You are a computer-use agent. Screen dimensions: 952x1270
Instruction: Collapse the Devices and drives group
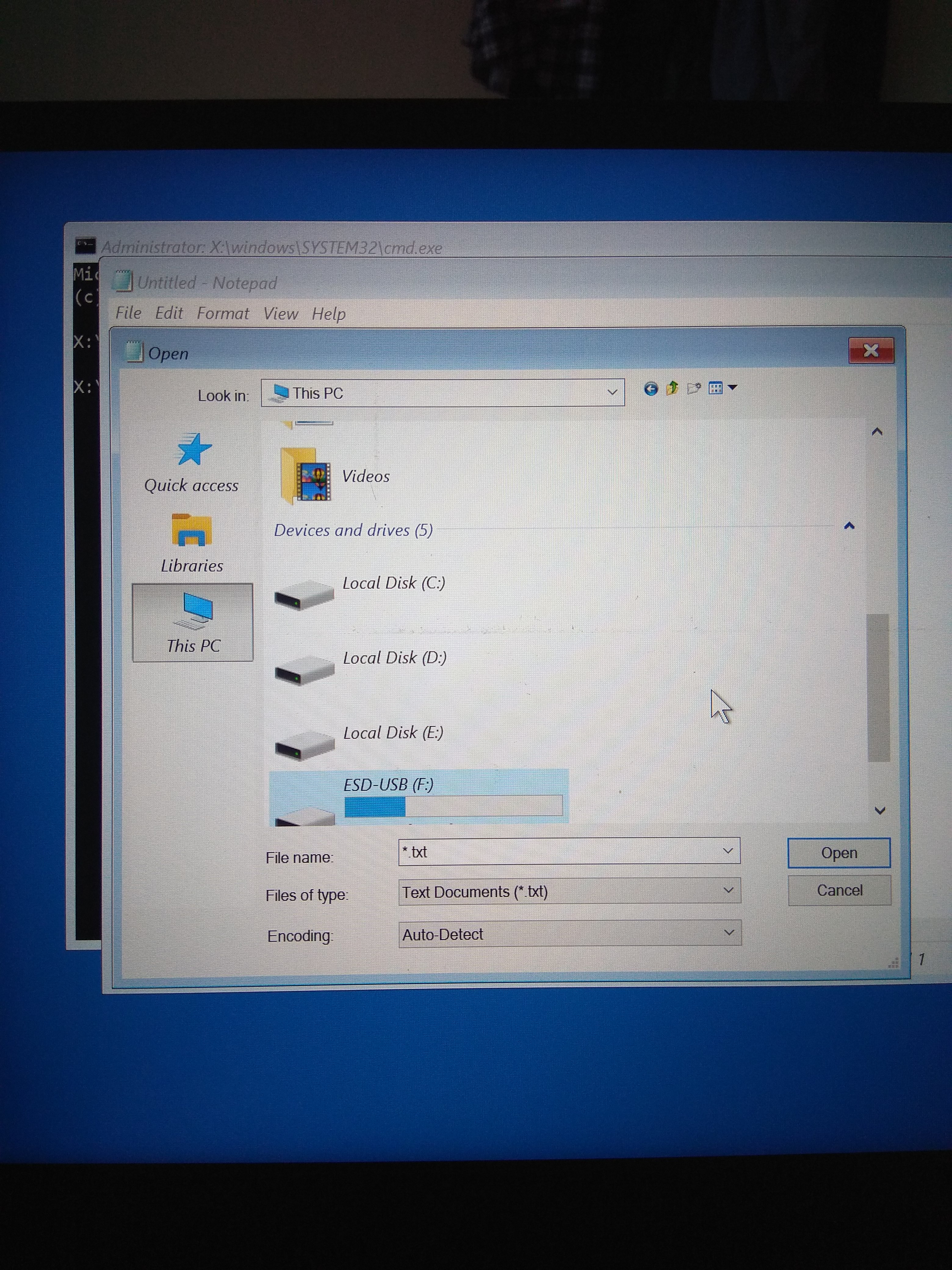pyautogui.click(x=849, y=526)
